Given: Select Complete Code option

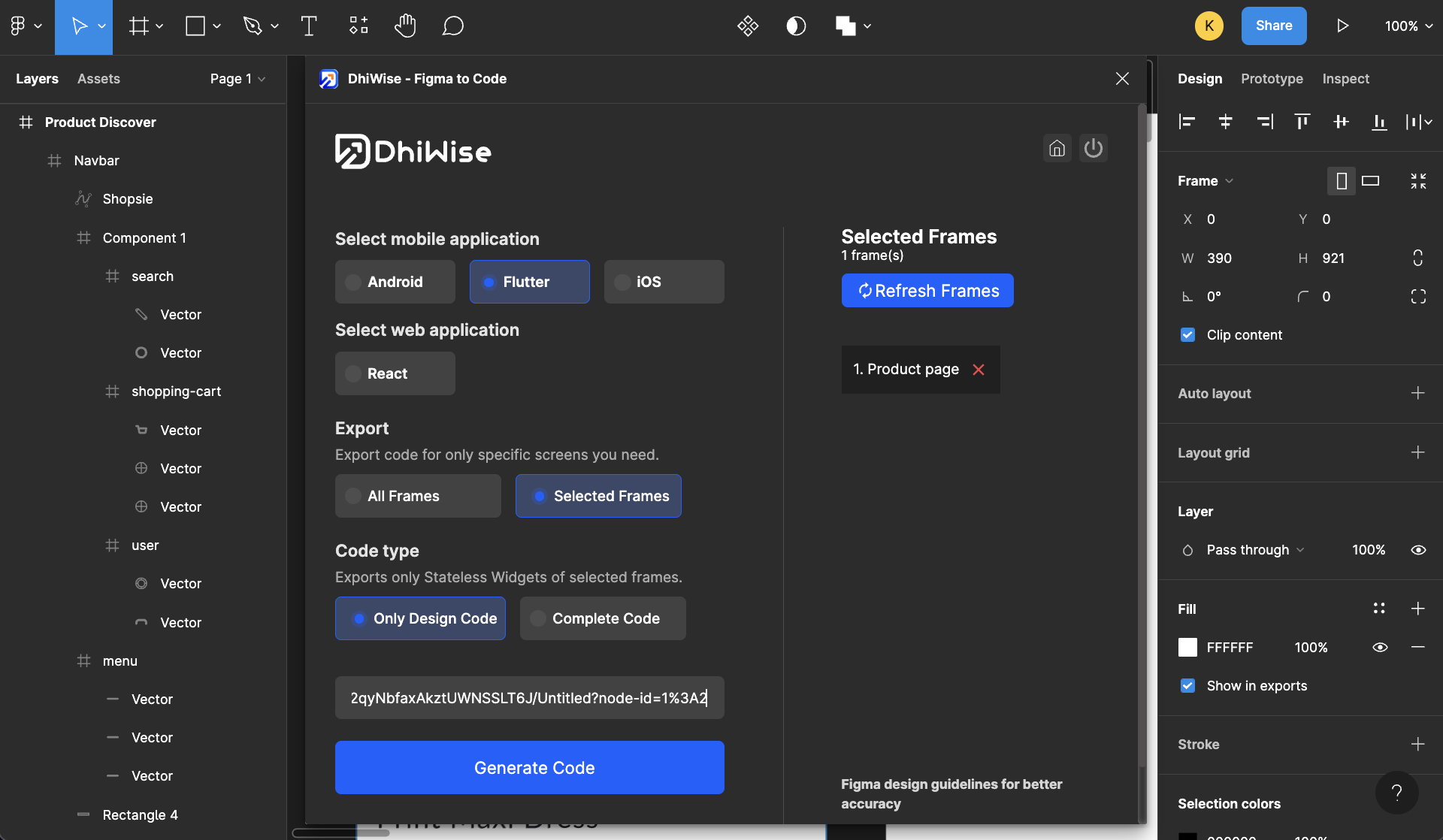Looking at the screenshot, I should [x=603, y=618].
